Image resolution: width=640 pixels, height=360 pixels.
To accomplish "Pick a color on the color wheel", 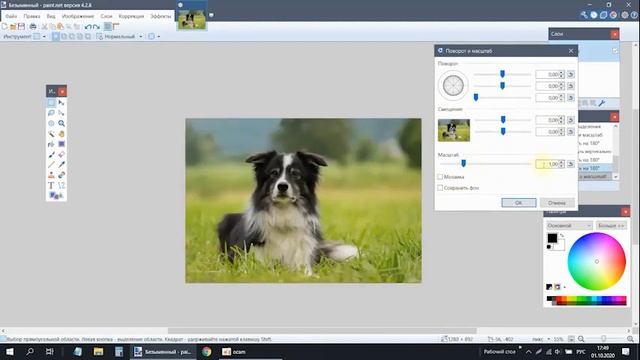I will pyautogui.click(x=597, y=261).
